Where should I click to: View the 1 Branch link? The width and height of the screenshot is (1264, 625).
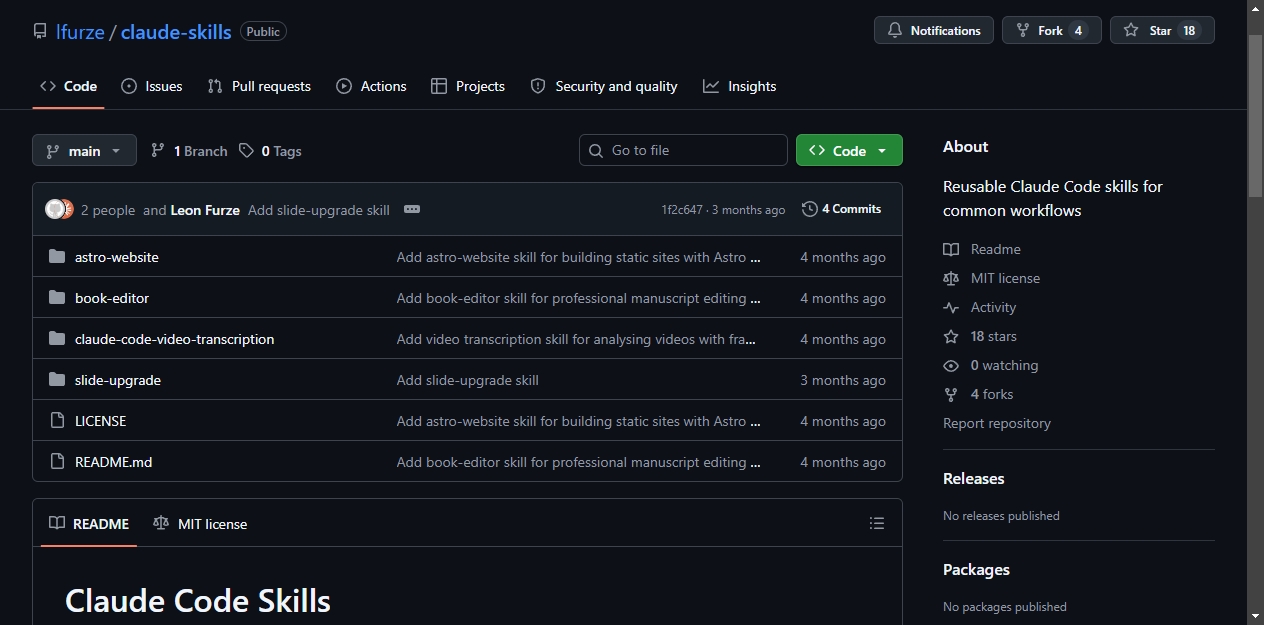[x=189, y=151]
